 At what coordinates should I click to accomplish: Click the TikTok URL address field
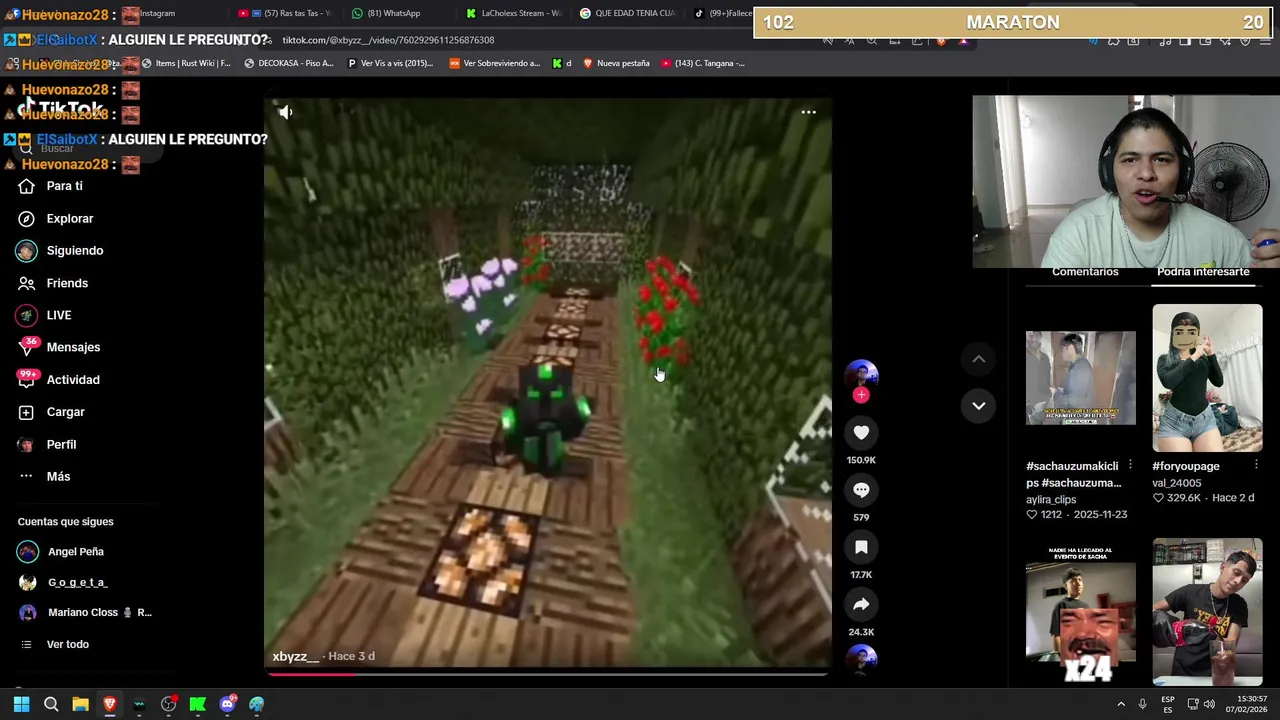coord(388,40)
